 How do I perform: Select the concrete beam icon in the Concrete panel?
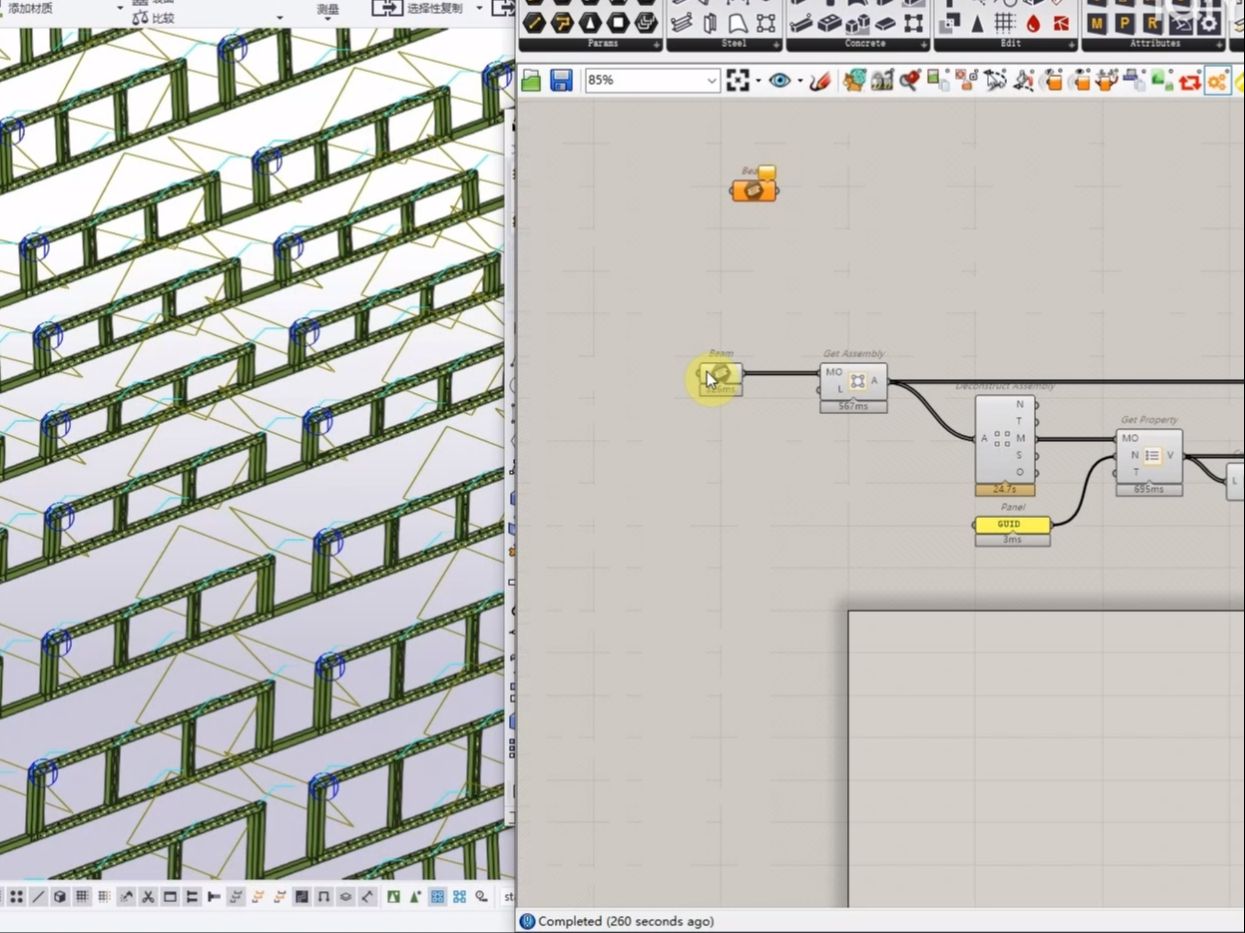pos(801,23)
